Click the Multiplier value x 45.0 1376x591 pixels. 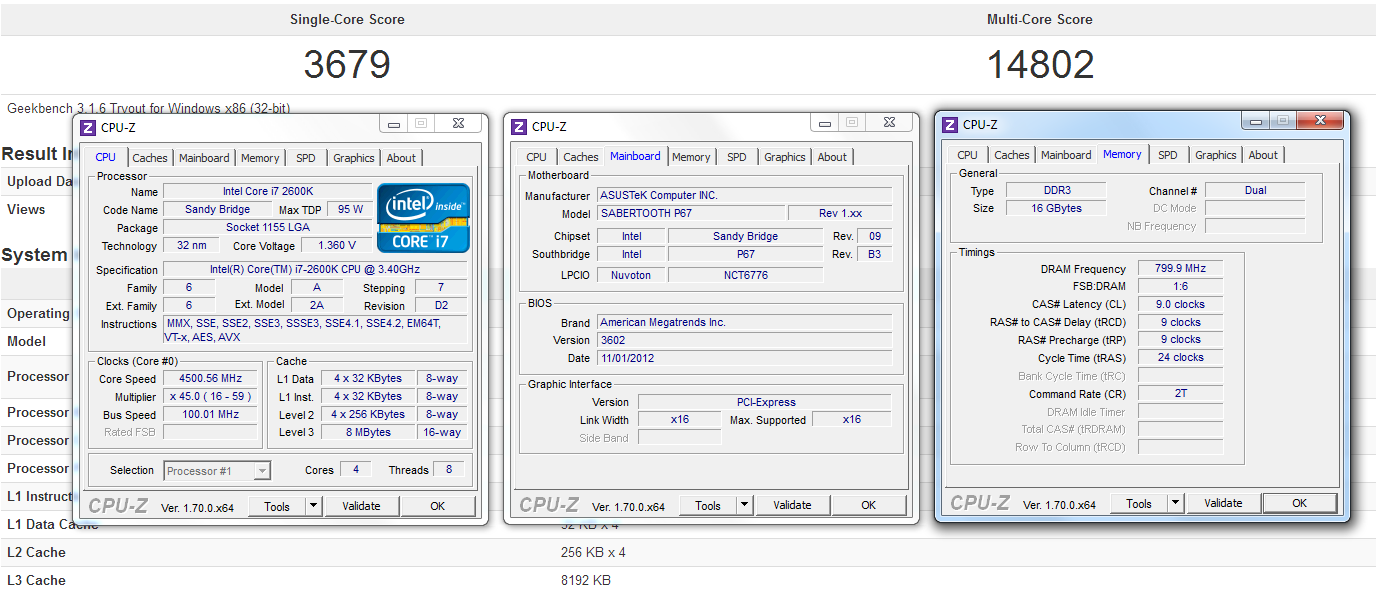[x=210, y=397]
